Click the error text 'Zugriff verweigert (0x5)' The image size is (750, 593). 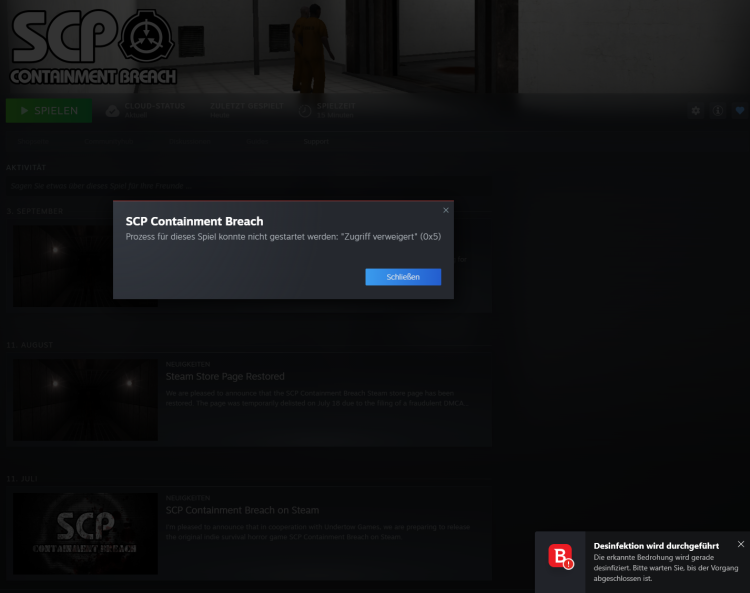[x=391, y=237]
